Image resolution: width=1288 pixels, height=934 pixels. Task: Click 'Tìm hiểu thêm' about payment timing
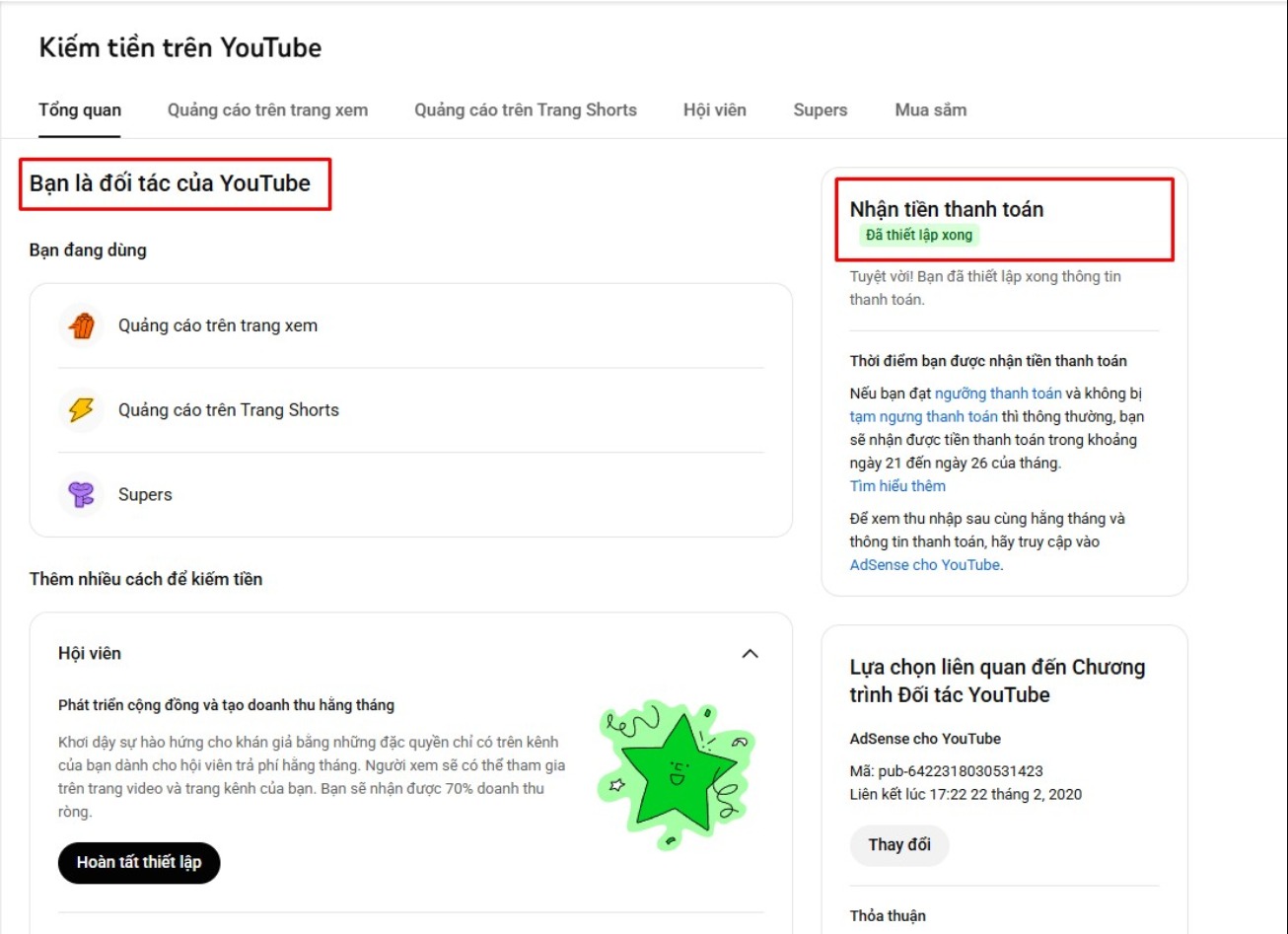[896, 485]
